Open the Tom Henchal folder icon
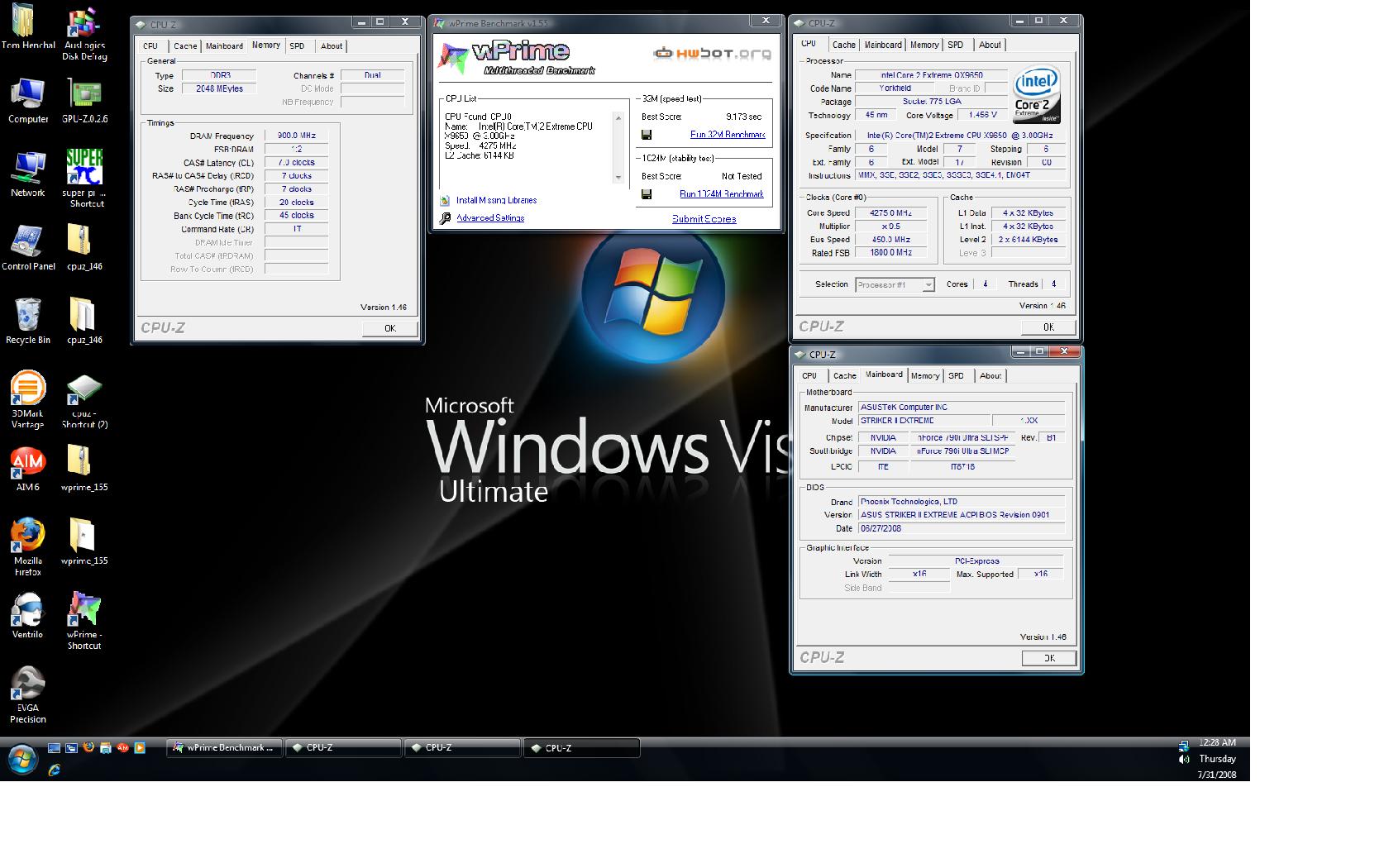This screenshot has height=868, width=1389. [x=28, y=26]
